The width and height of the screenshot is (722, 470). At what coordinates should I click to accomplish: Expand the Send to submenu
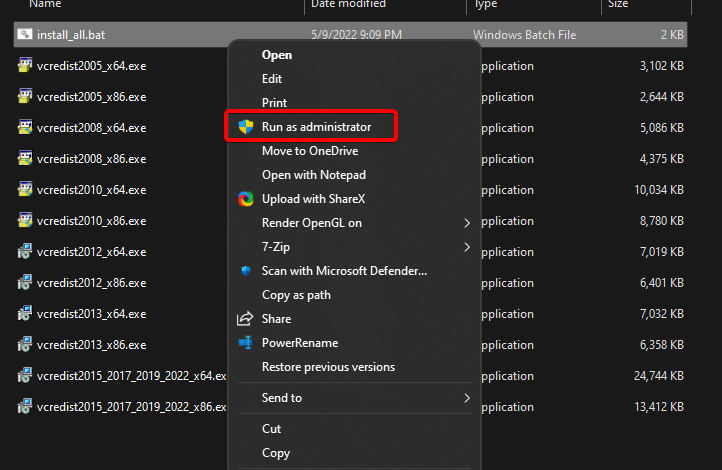(466, 398)
